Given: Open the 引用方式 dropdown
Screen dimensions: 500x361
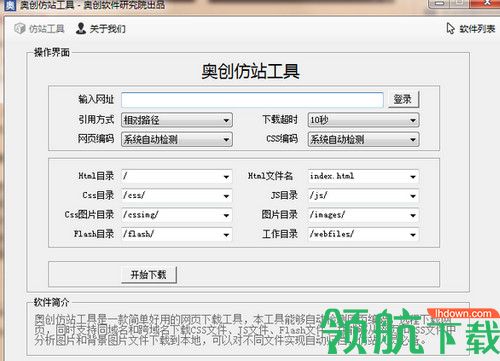Looking at the screenshot, I should coord(177,120).
